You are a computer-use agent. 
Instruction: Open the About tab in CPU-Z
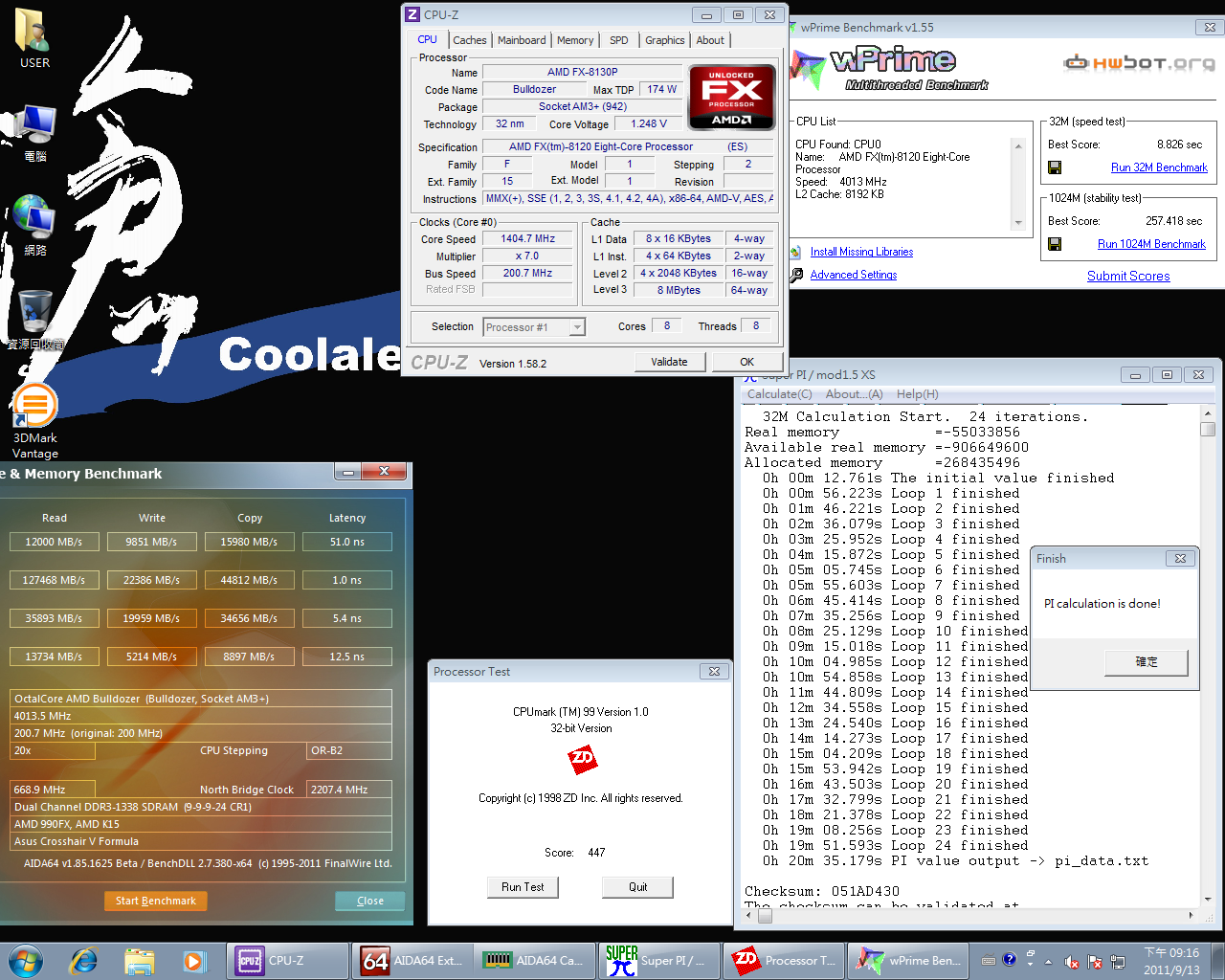tap(710, 40)
